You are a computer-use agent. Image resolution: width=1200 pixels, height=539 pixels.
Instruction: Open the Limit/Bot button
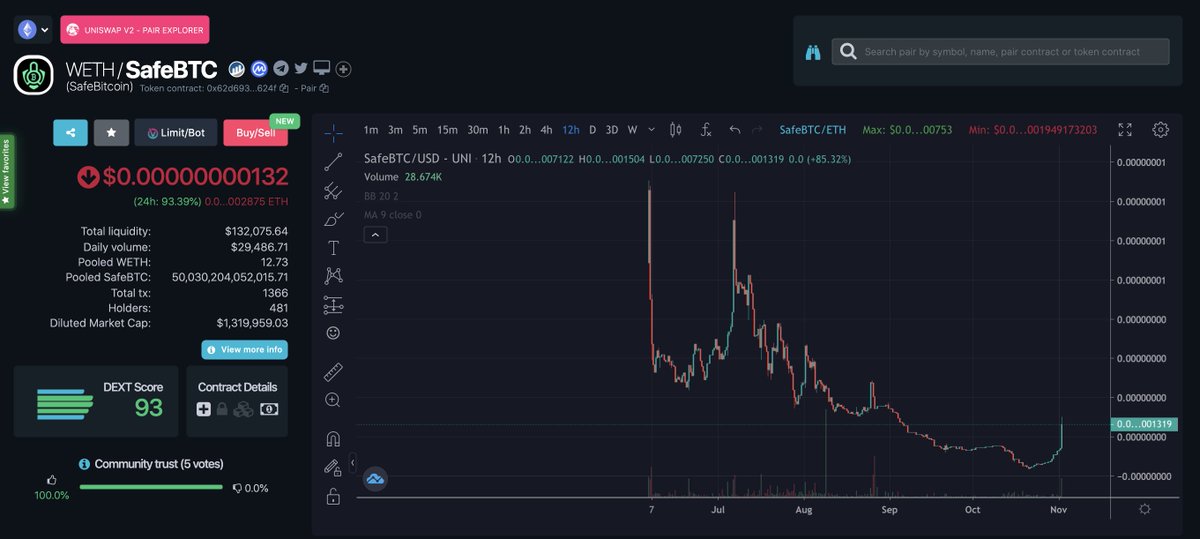176,132
